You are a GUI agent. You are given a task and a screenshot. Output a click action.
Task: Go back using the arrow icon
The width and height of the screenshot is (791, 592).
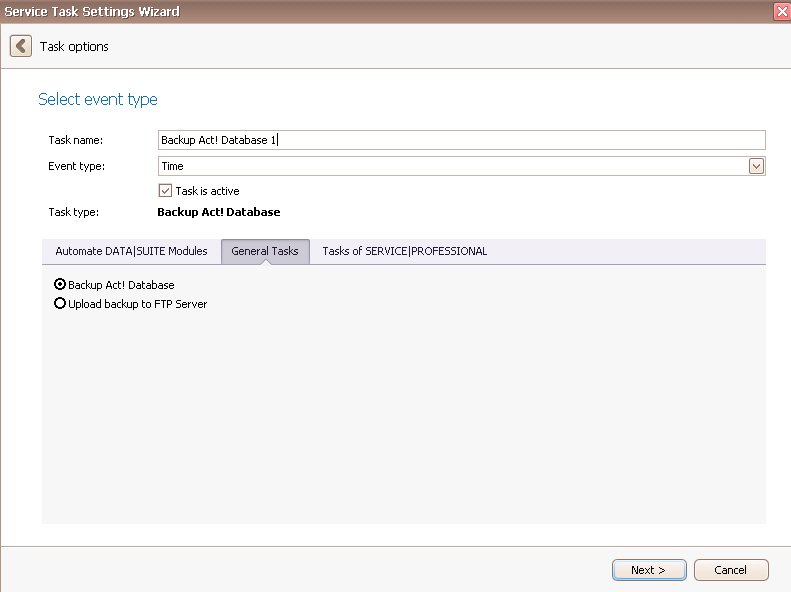(x=21, y=46)
